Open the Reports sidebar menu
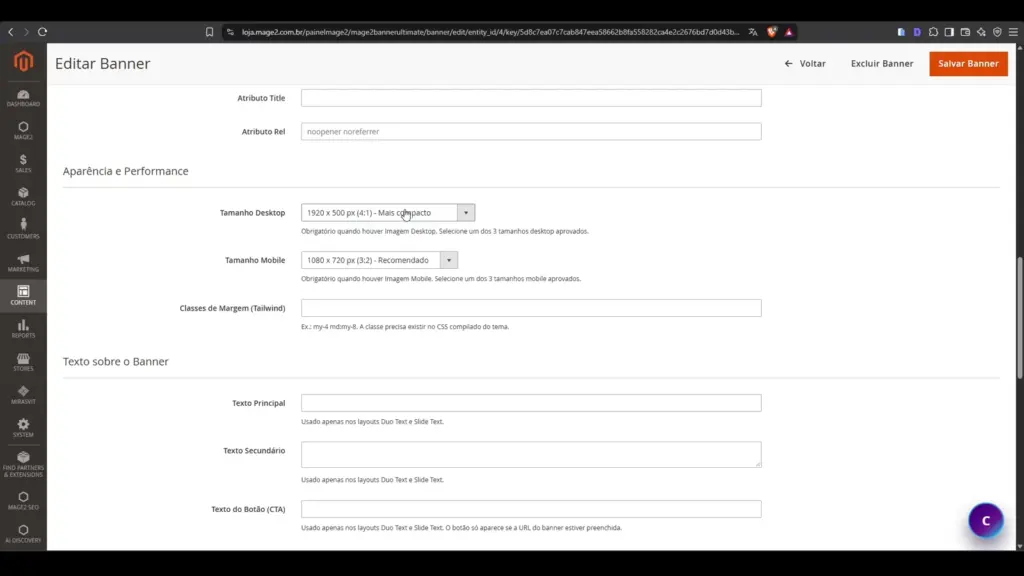 [x=23, y=328]
